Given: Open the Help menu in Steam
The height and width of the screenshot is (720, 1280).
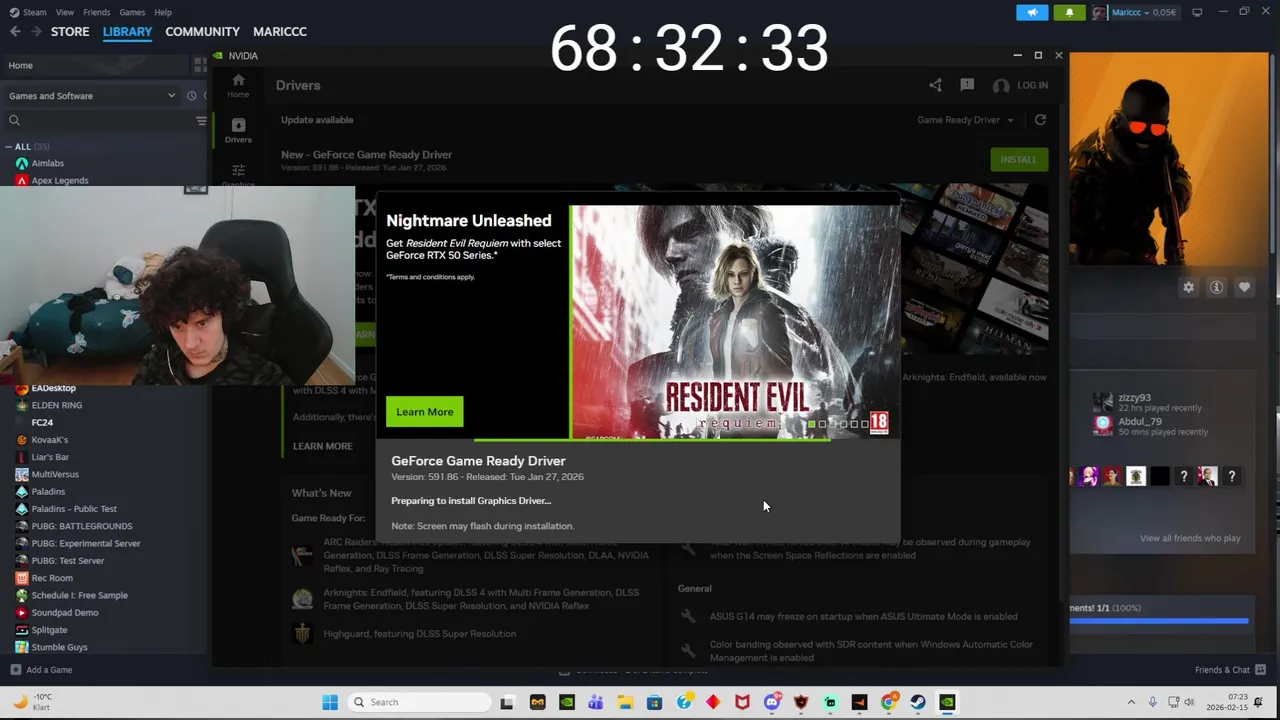Looking at the screenshot, I should pos(163,12).
